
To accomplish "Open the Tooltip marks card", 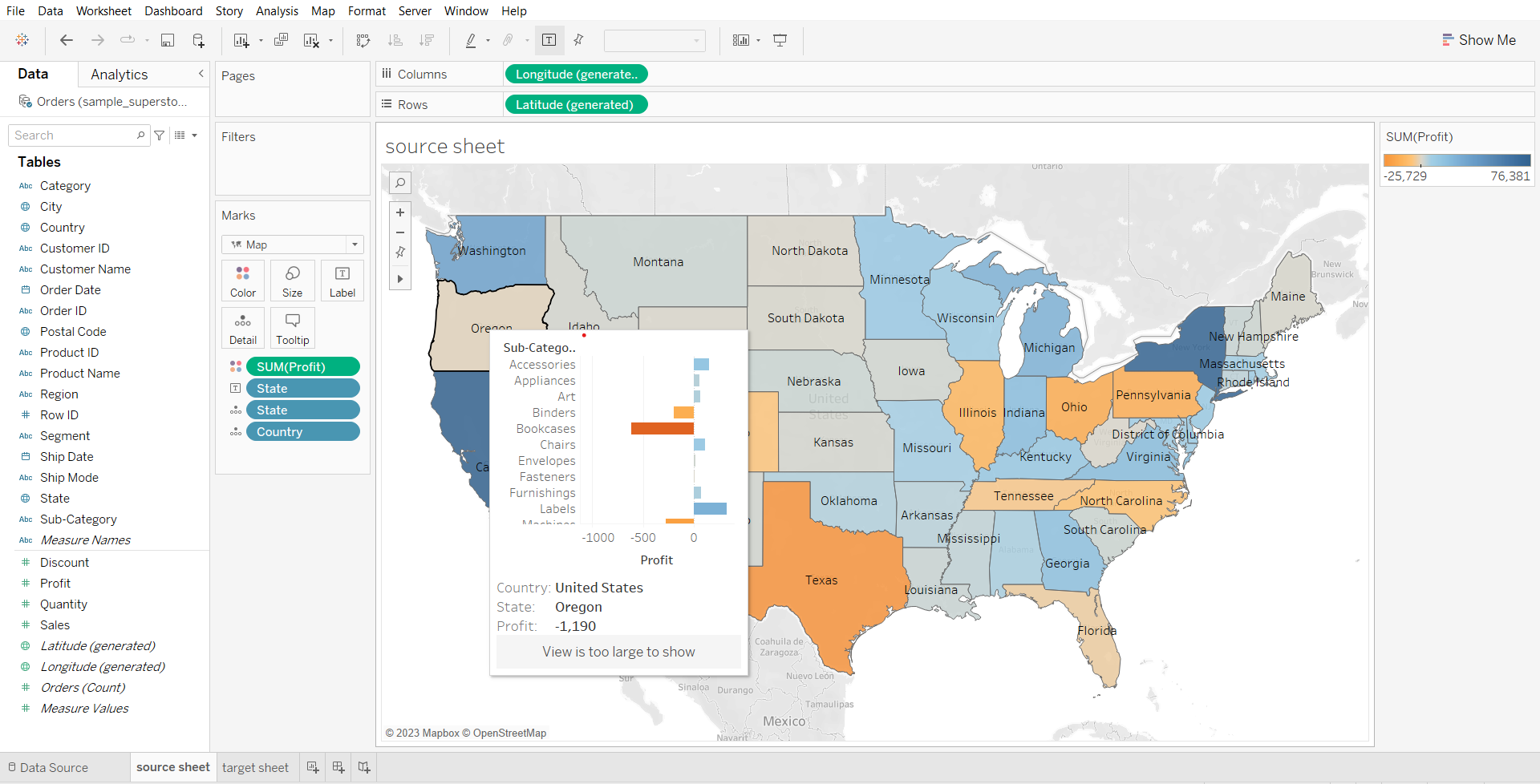I will (292, 328).
